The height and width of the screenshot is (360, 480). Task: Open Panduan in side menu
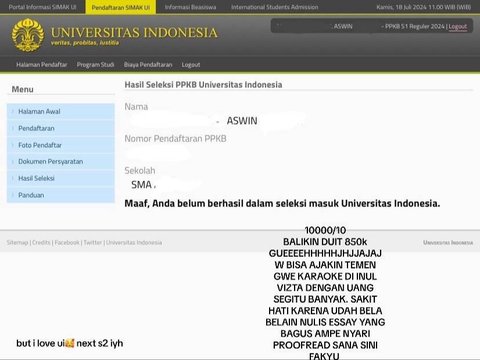point(61,195)
